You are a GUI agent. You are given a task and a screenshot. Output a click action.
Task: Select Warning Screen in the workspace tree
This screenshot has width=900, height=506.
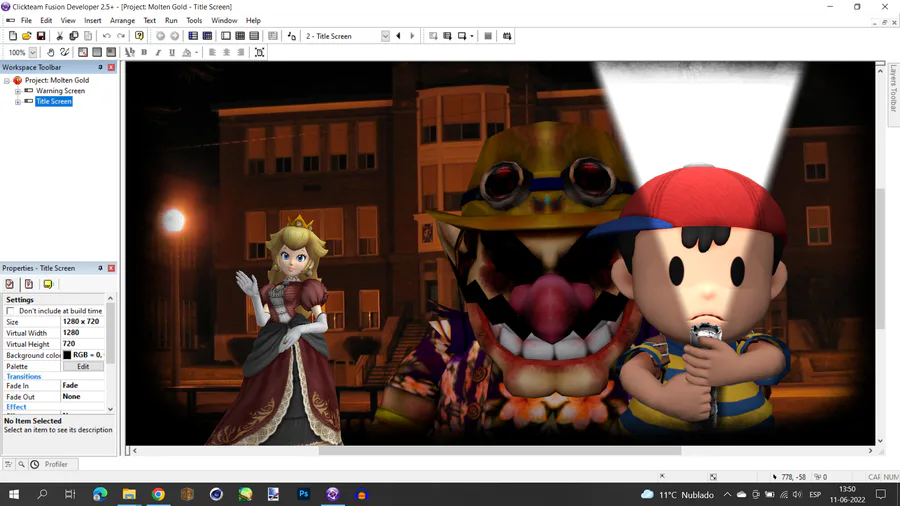60,91
